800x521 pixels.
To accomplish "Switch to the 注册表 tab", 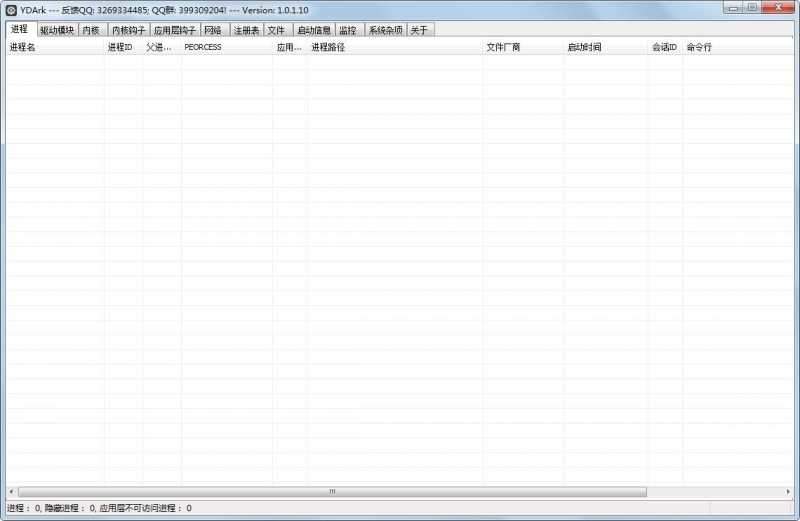I will pyautogui.click(x=246, y=30).
